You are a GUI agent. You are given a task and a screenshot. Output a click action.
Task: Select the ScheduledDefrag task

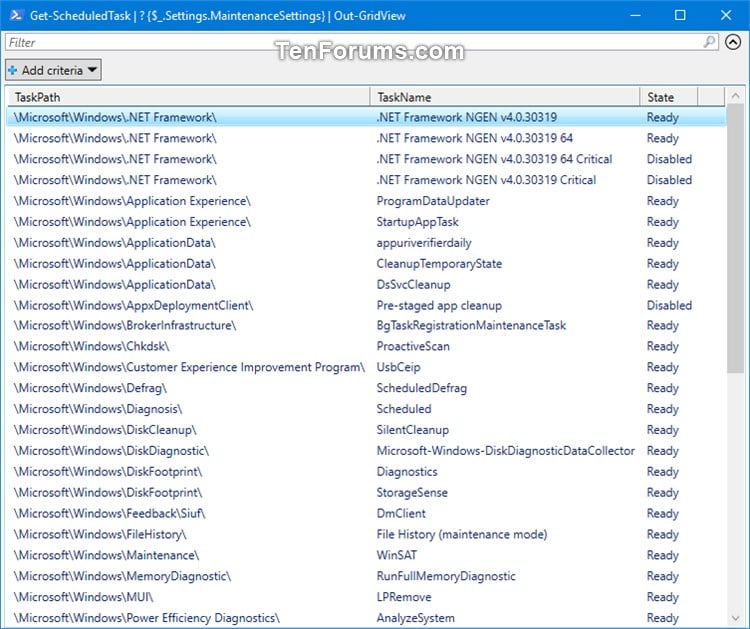pyautogui.click(x=366, y=388)
